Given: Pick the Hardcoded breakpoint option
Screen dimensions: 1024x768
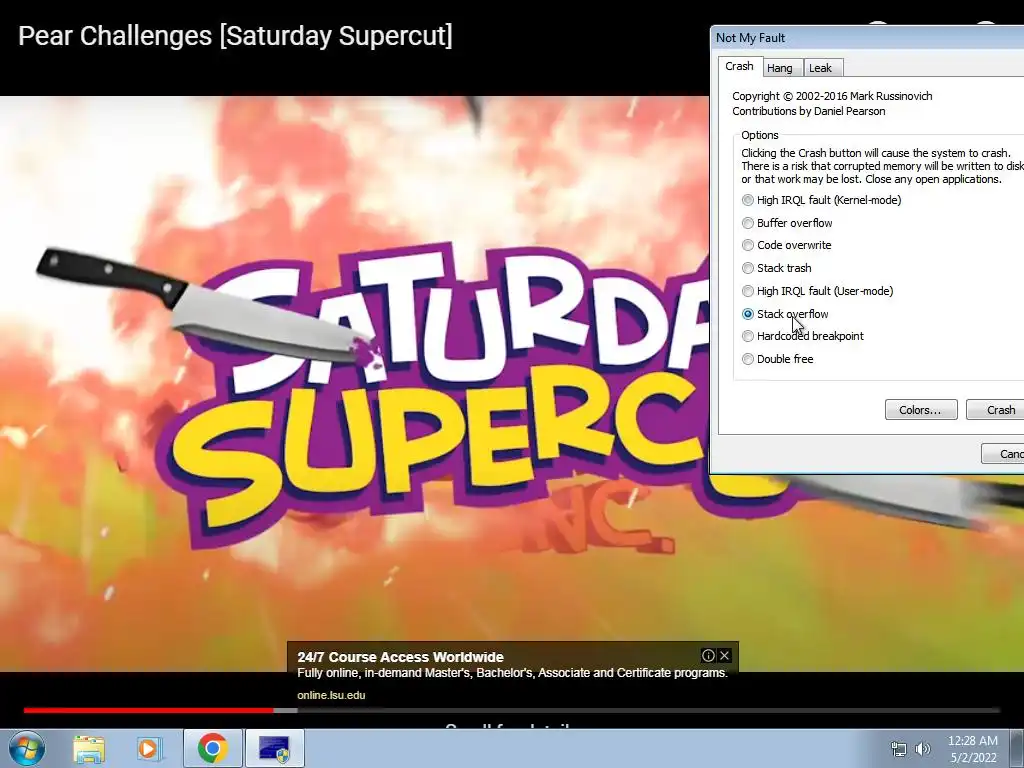Looking at the screenshot, I should [x=803, y=336].
